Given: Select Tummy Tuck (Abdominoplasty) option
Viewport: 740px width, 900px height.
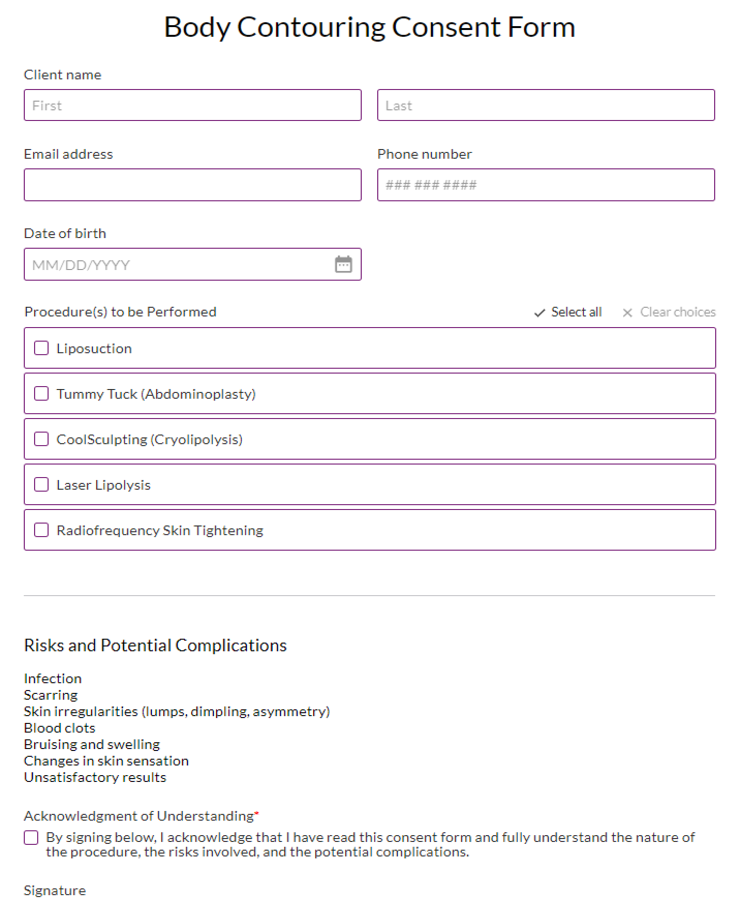Looking at the screenshot, I should pyautogui.click(x=41, y=393).
